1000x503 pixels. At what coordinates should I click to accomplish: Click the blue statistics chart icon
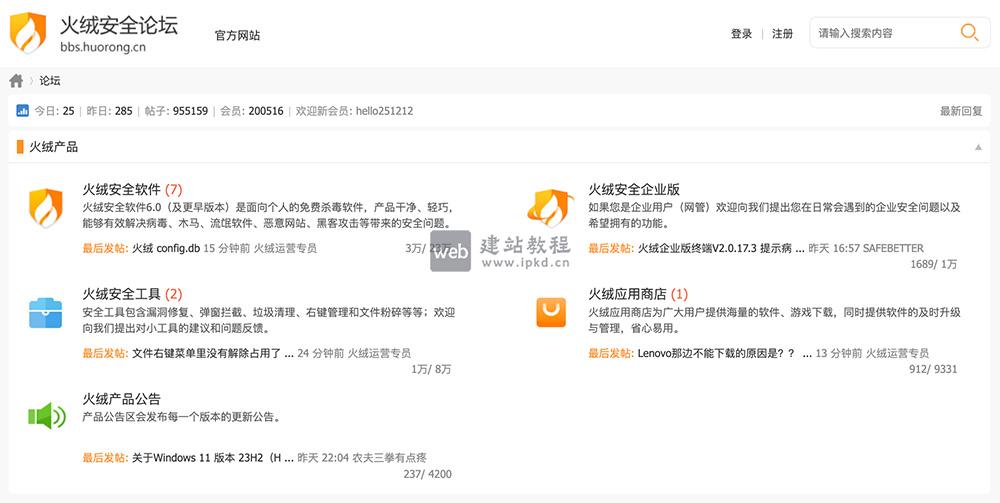pyautogui.click(x=22, y=111)
